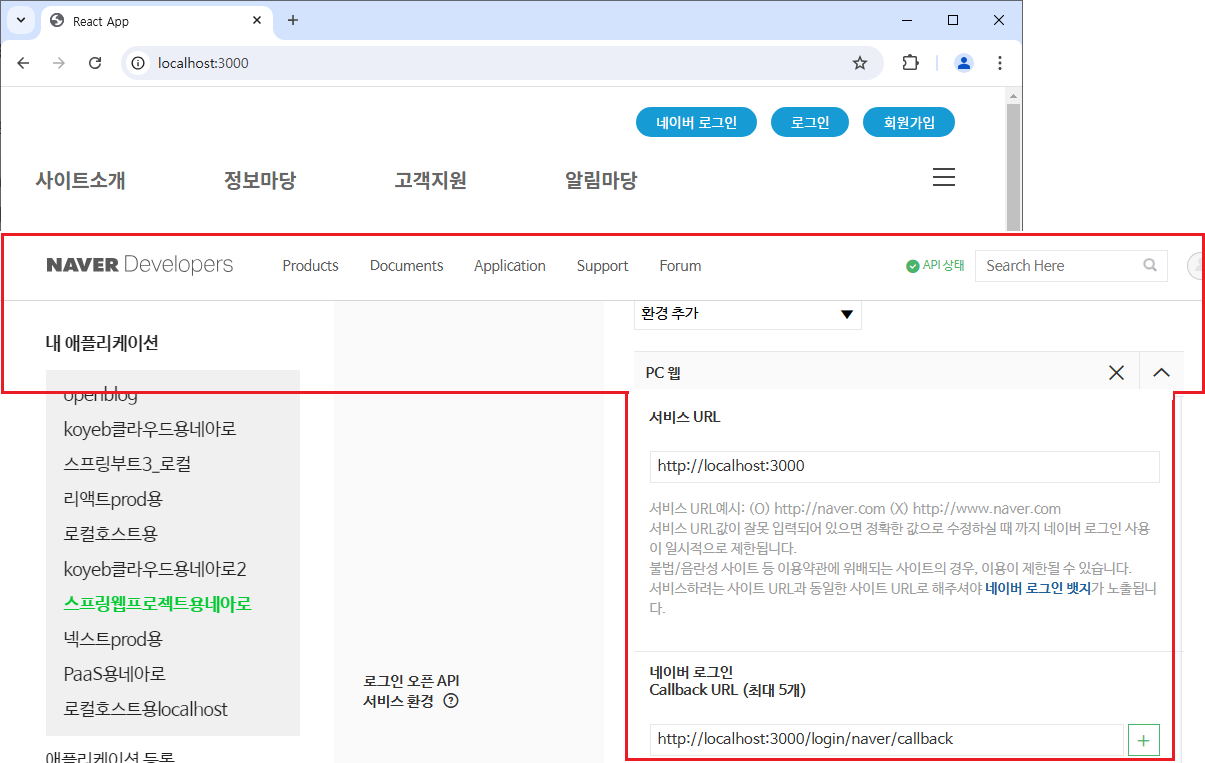Click the browser forward arrow
The image size is (1205, 763).
(x=59, y=63)
